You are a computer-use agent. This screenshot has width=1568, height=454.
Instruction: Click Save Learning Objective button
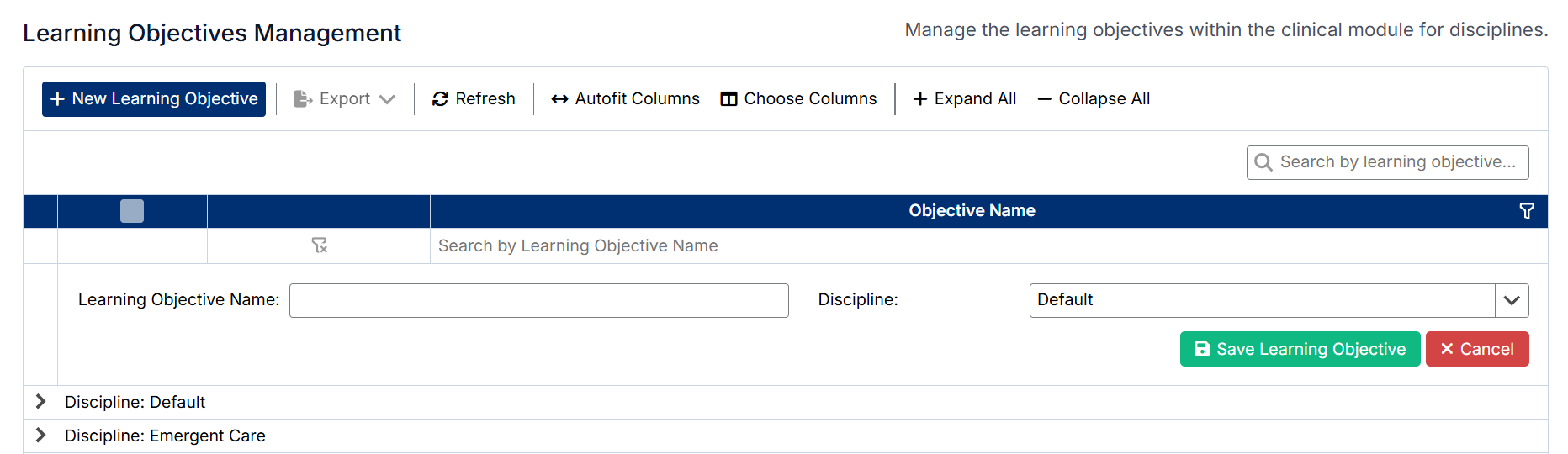tap(1300, 349)
